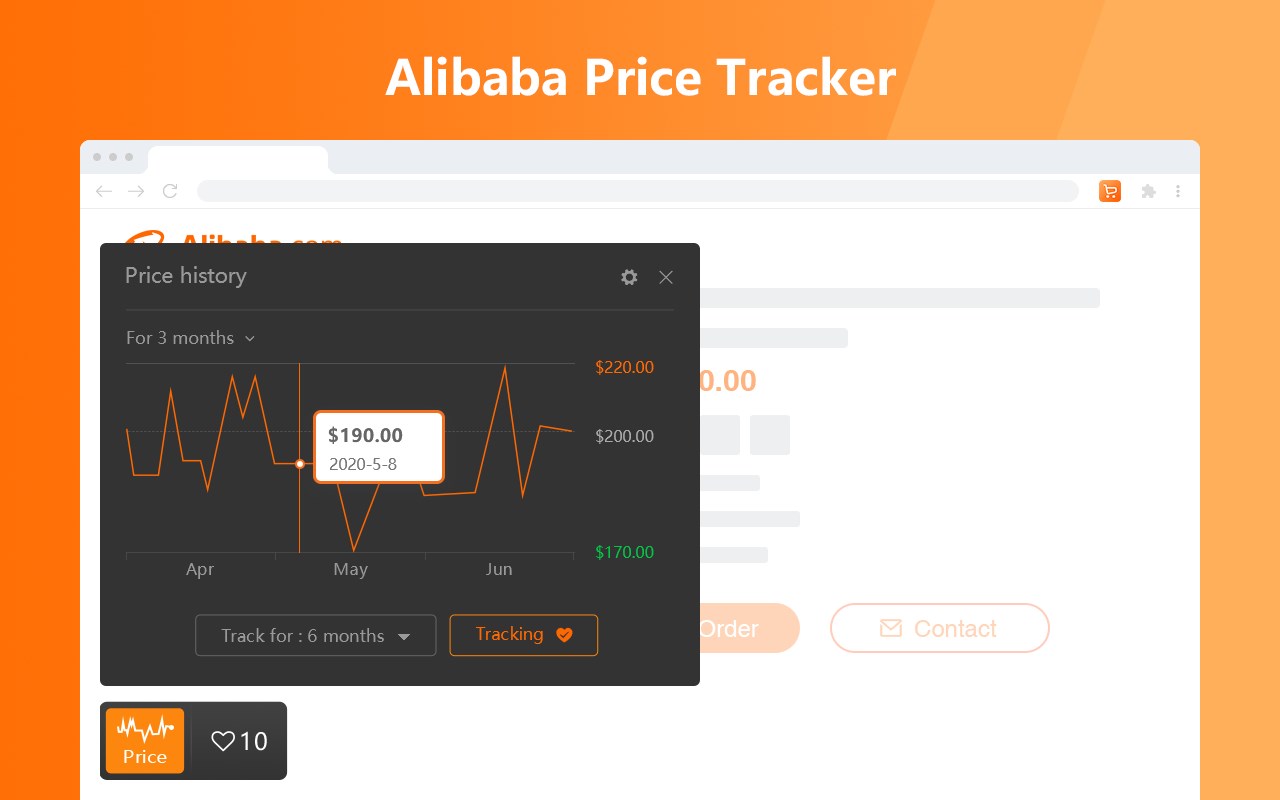Close the Price history panel
This screenshot has height=800, width=1280.
pos(666,277)
